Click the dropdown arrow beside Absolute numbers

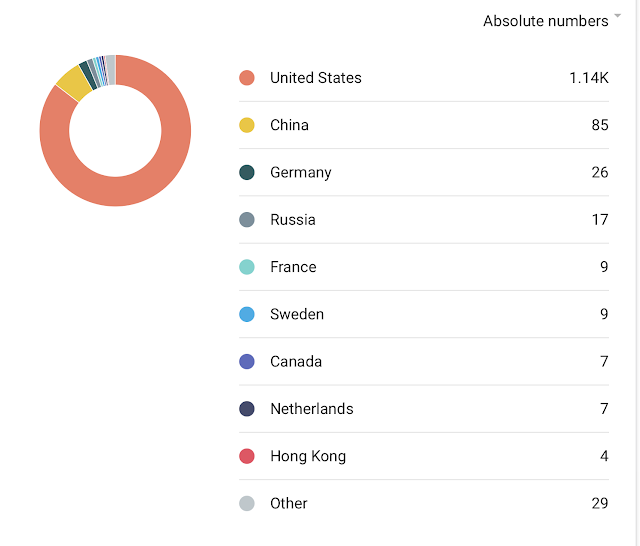(x=618, y=16)
